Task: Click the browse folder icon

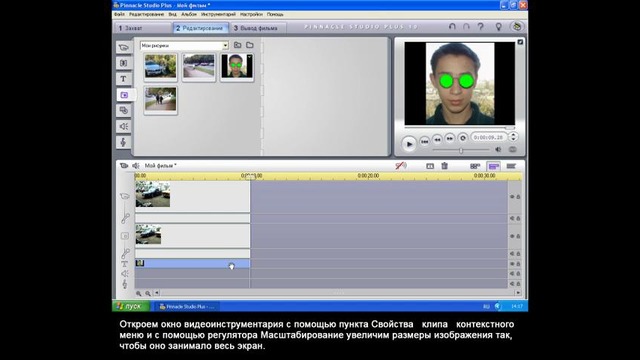Action: (250, 45)
